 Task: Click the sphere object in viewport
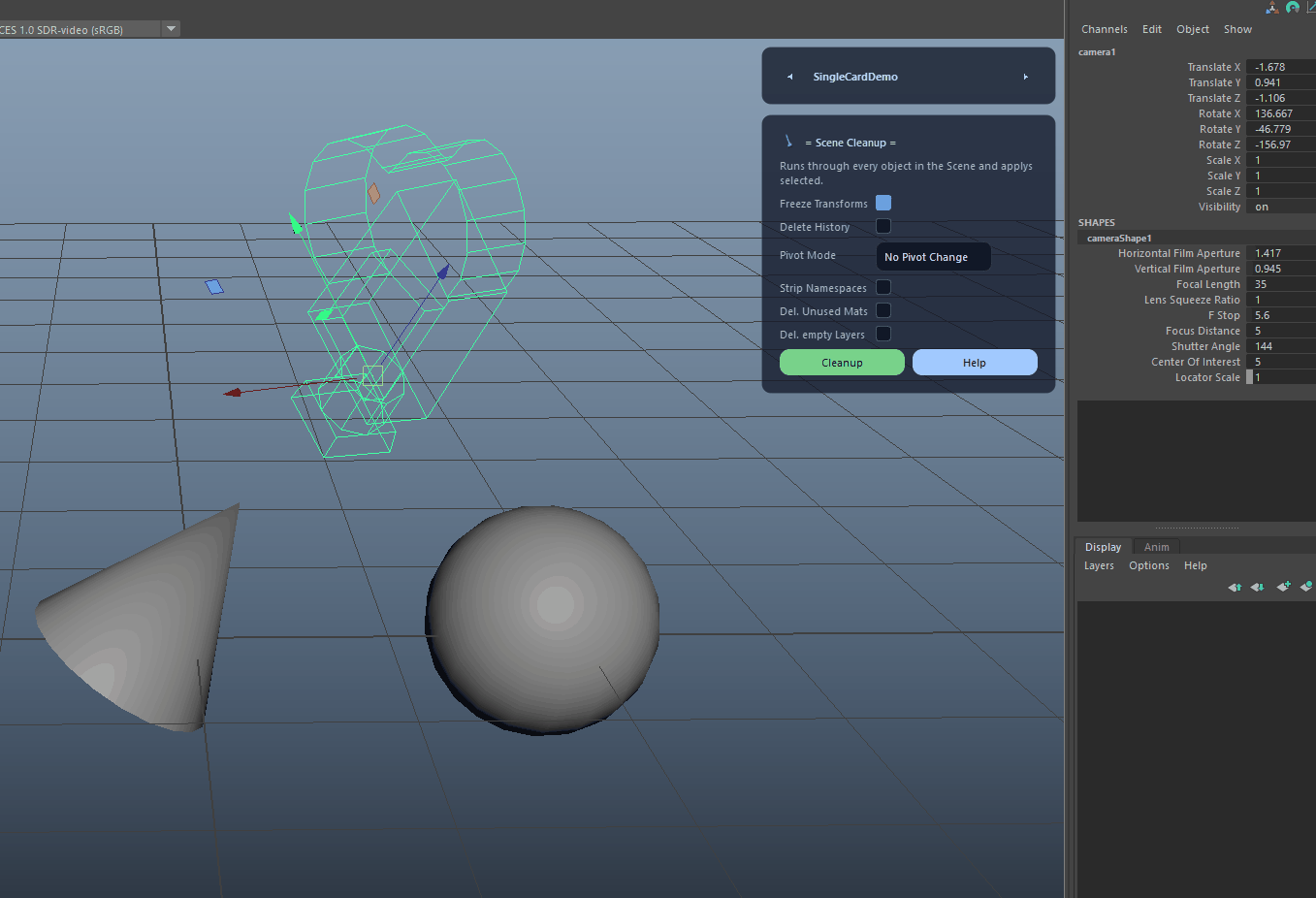[543, 619]
